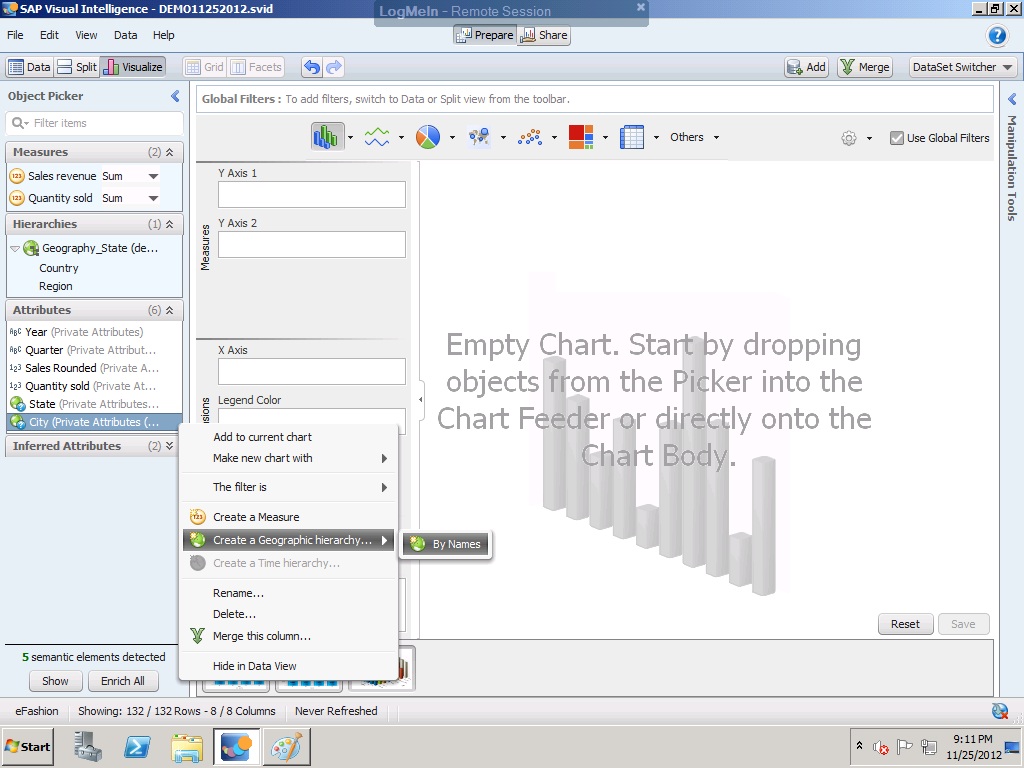1024x768 pixels.
Task: Expand the Inferred Attributes section
Action: click(x=169, y=446)
